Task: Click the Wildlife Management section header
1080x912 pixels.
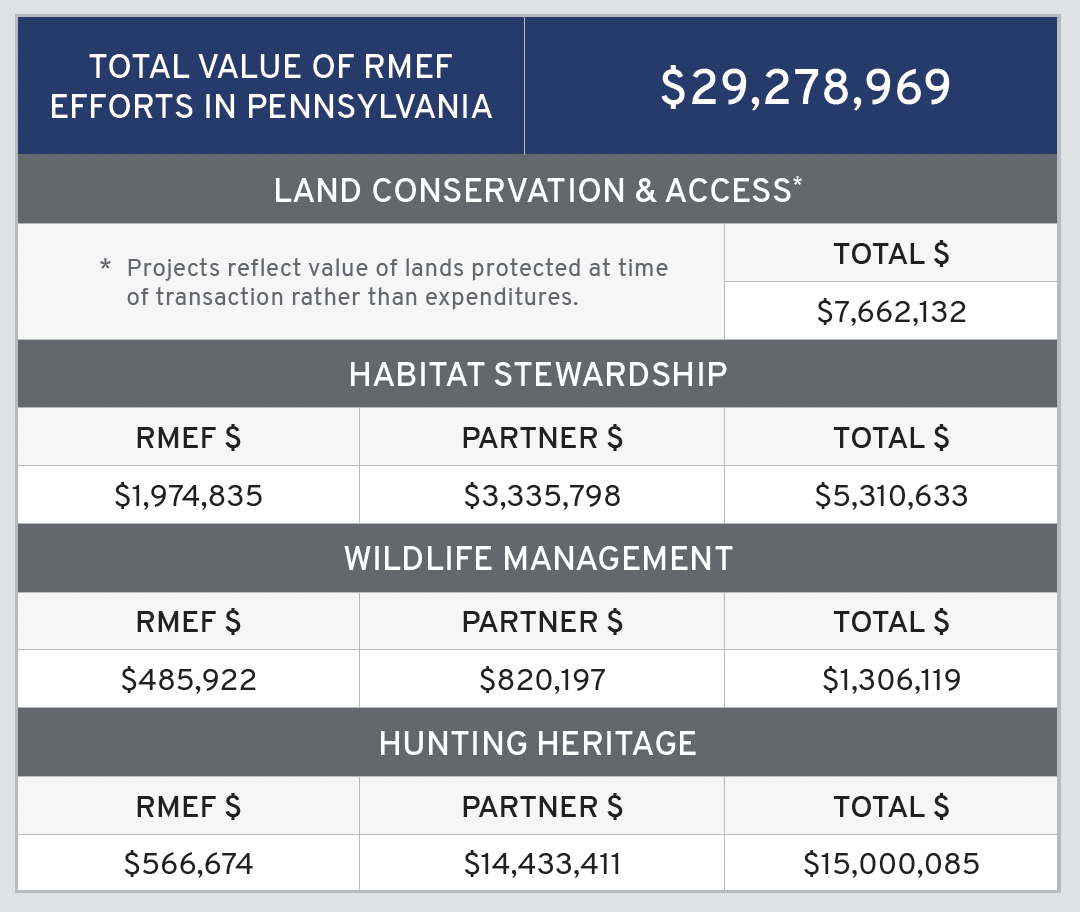Action: point(538,558)
